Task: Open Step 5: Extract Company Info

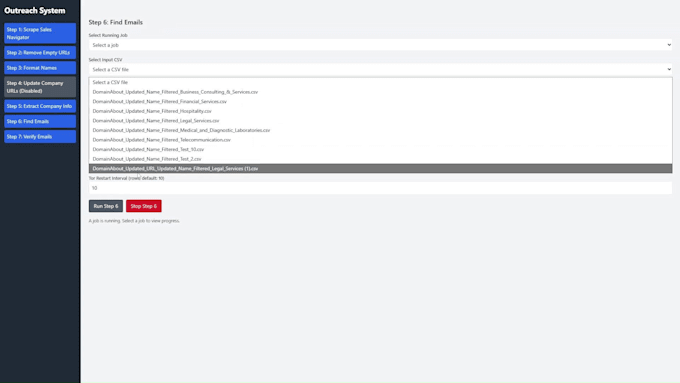Action: [40, 106]
